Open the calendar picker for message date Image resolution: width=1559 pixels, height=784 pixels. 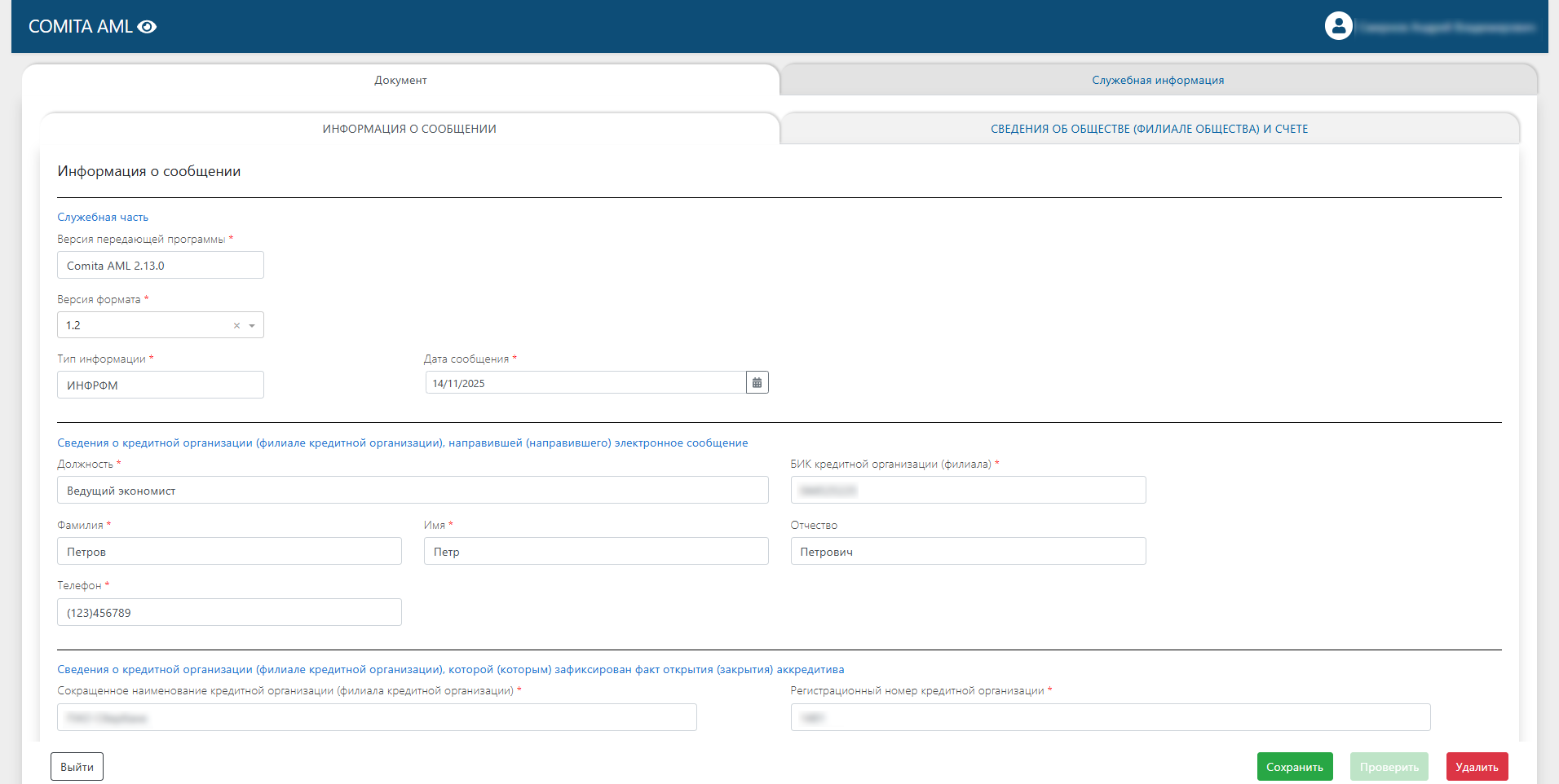757,383
